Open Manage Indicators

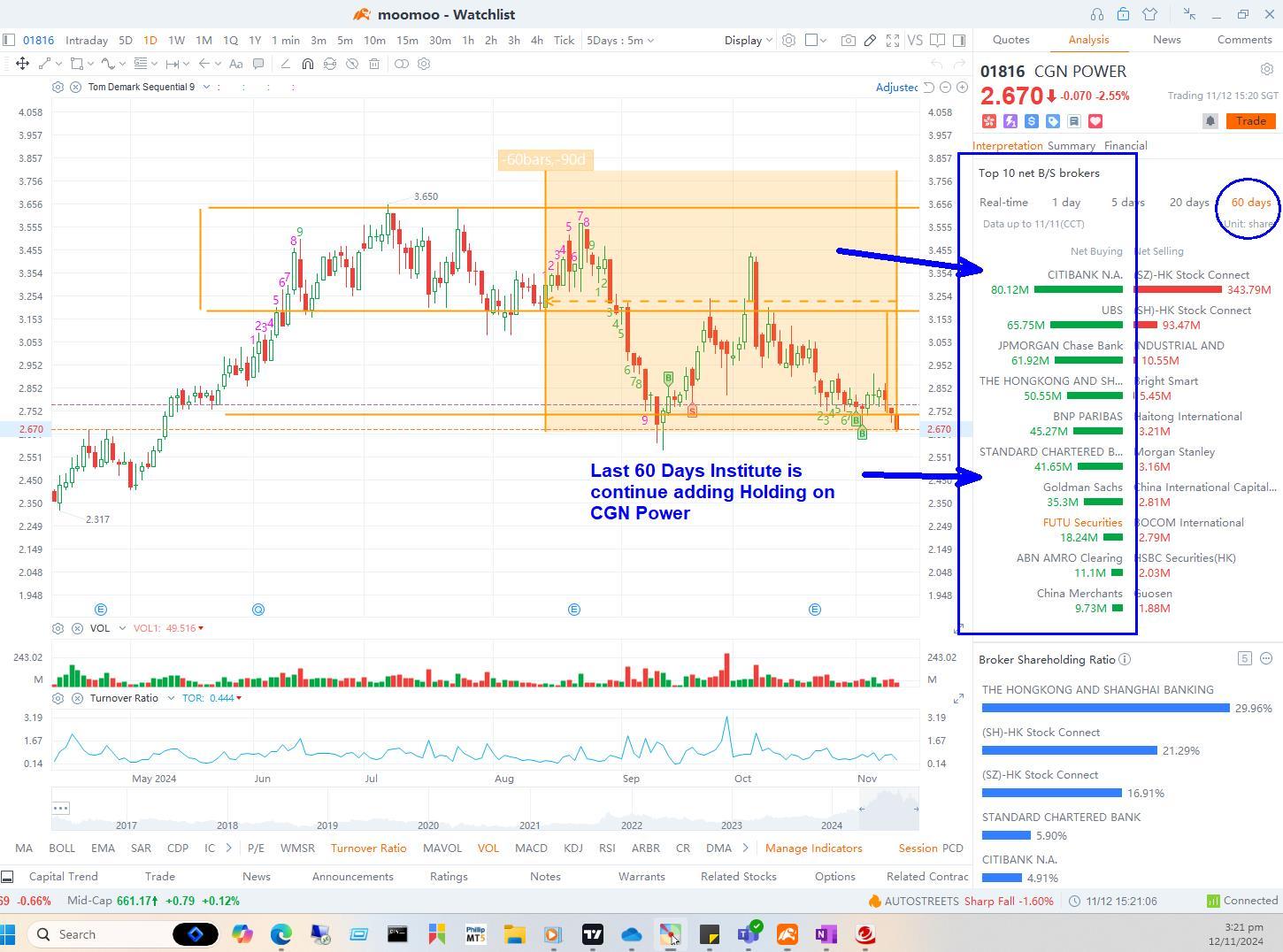[x=813, y=848]
